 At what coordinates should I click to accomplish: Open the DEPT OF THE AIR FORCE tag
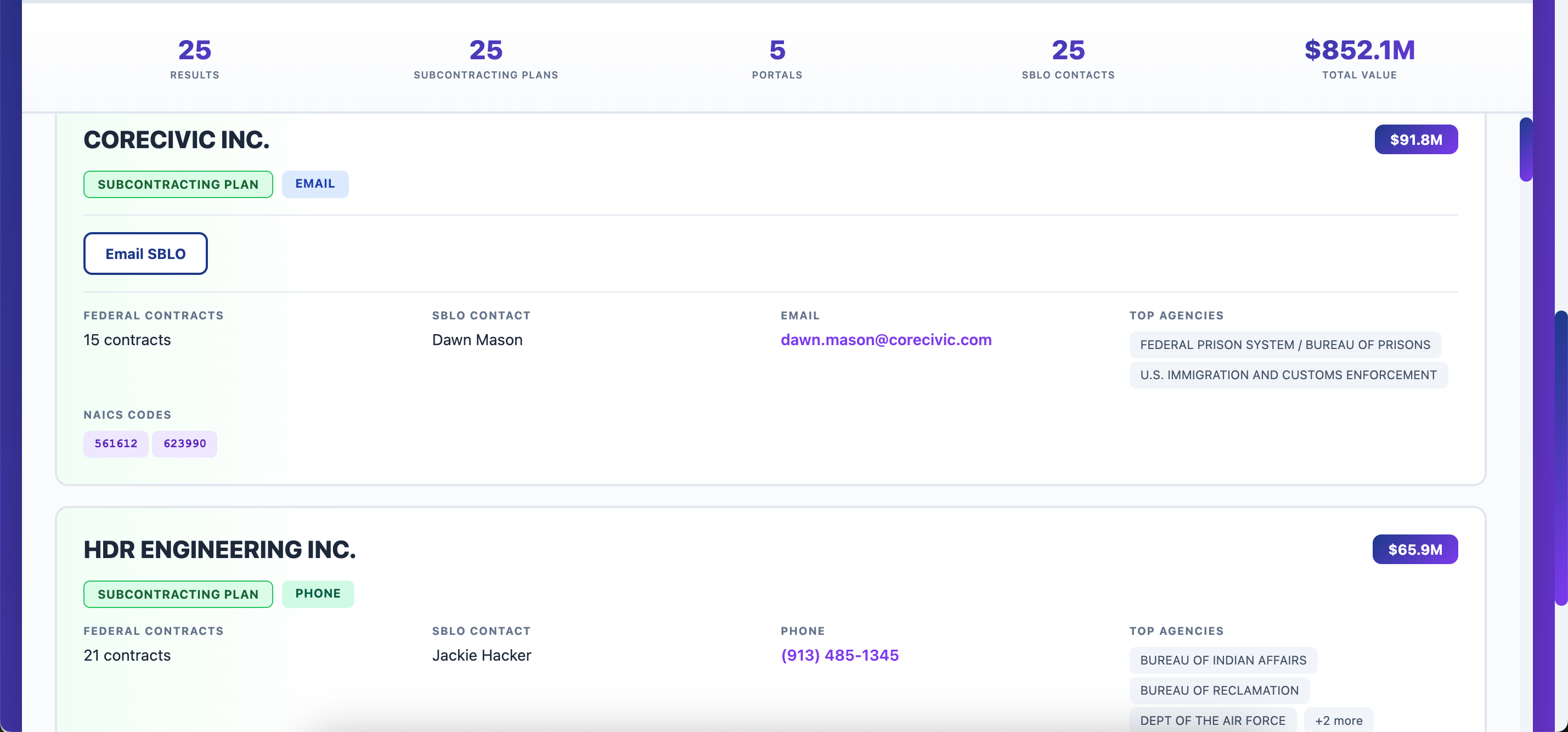[1212, 719]
